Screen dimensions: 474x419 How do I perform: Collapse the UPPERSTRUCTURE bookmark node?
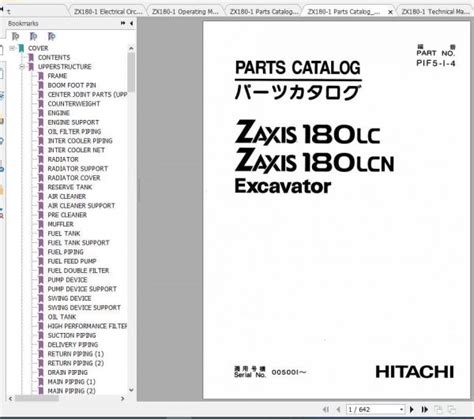coord(22,67)
